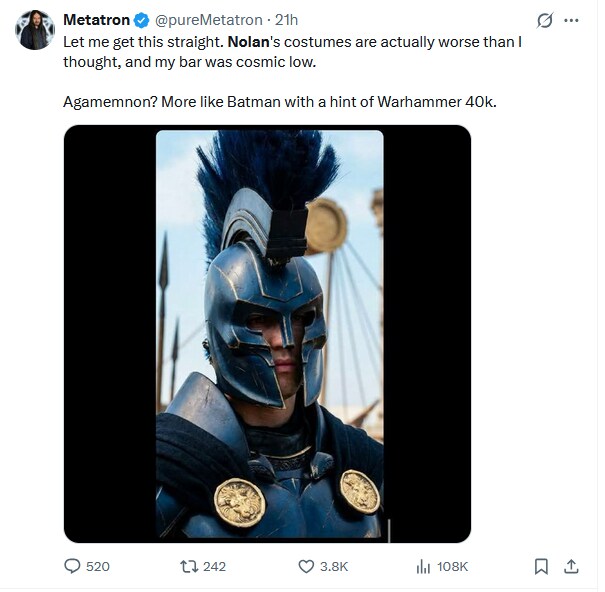The height and width of the screenshot is (592, 605).
Task: Click the blue verified badge
Action: [142, 20]
